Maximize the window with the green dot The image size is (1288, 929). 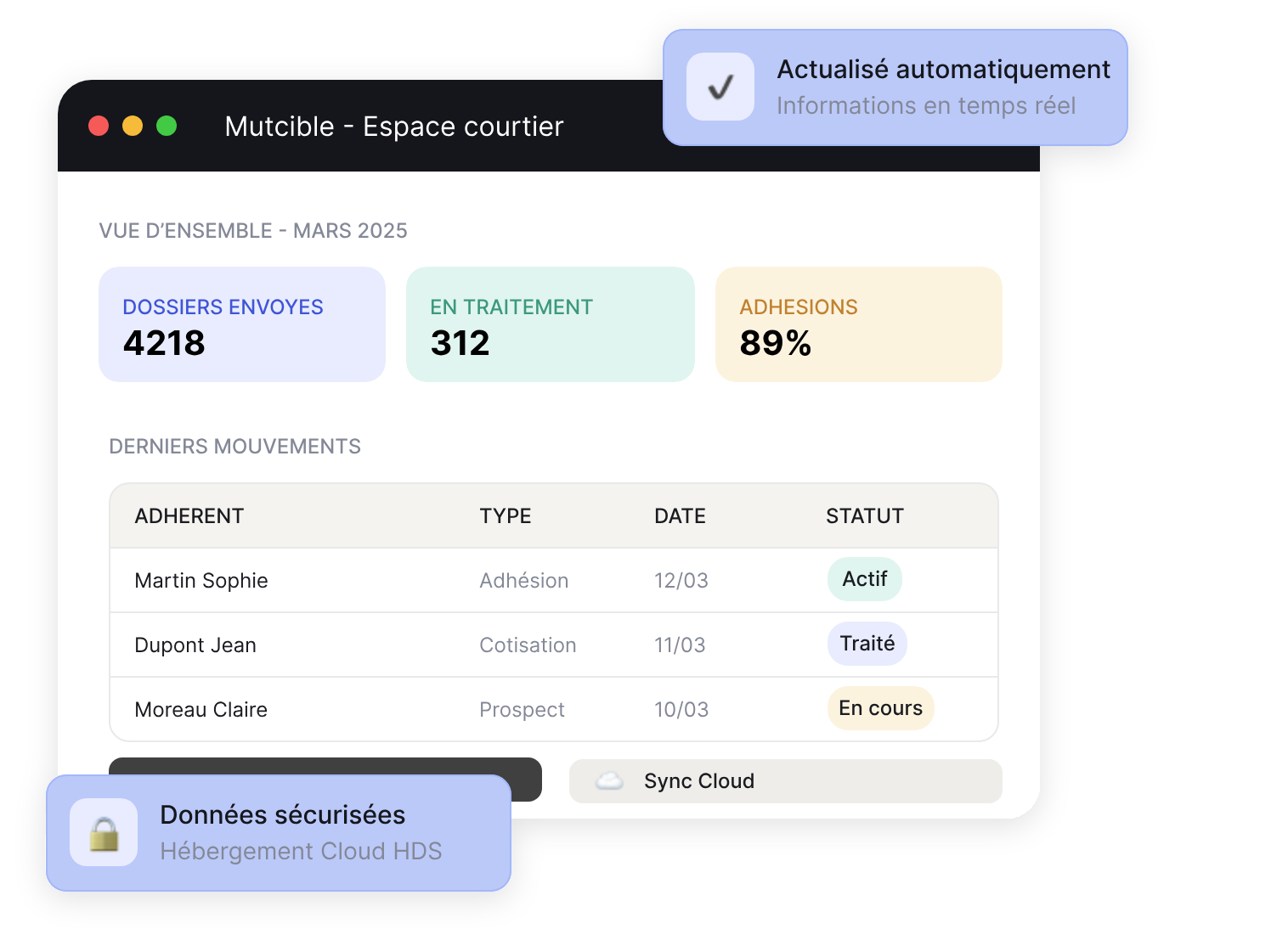tap(167, 126)
